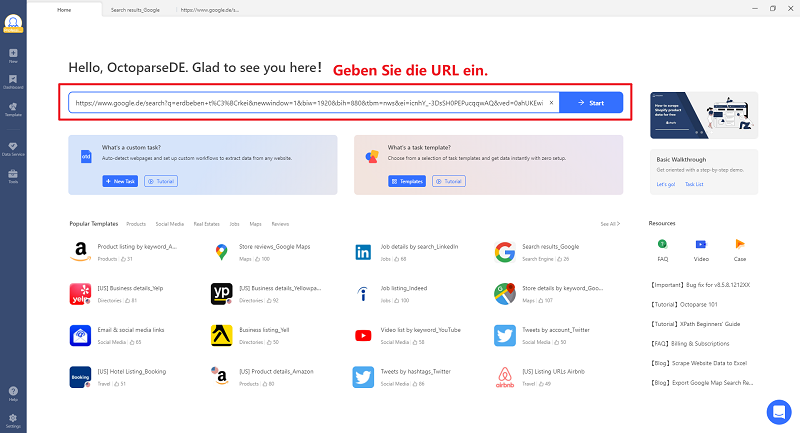
Task: Select the Tweets by account_Twitter template
Action: pyautogui.click(x=543, y=336)
